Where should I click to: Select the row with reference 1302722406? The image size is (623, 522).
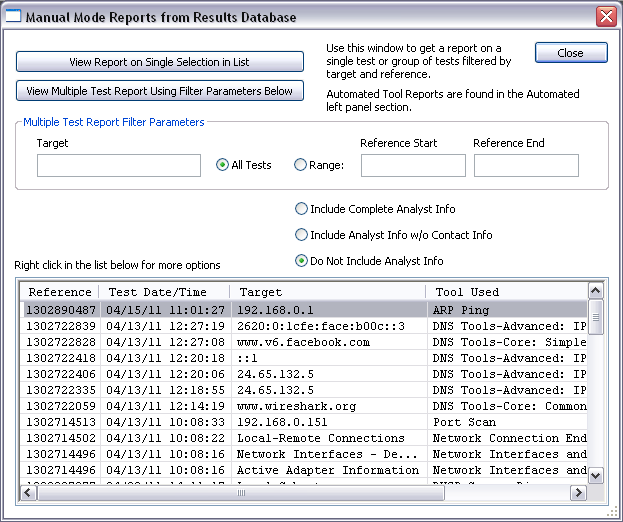(x=304, y=374)
